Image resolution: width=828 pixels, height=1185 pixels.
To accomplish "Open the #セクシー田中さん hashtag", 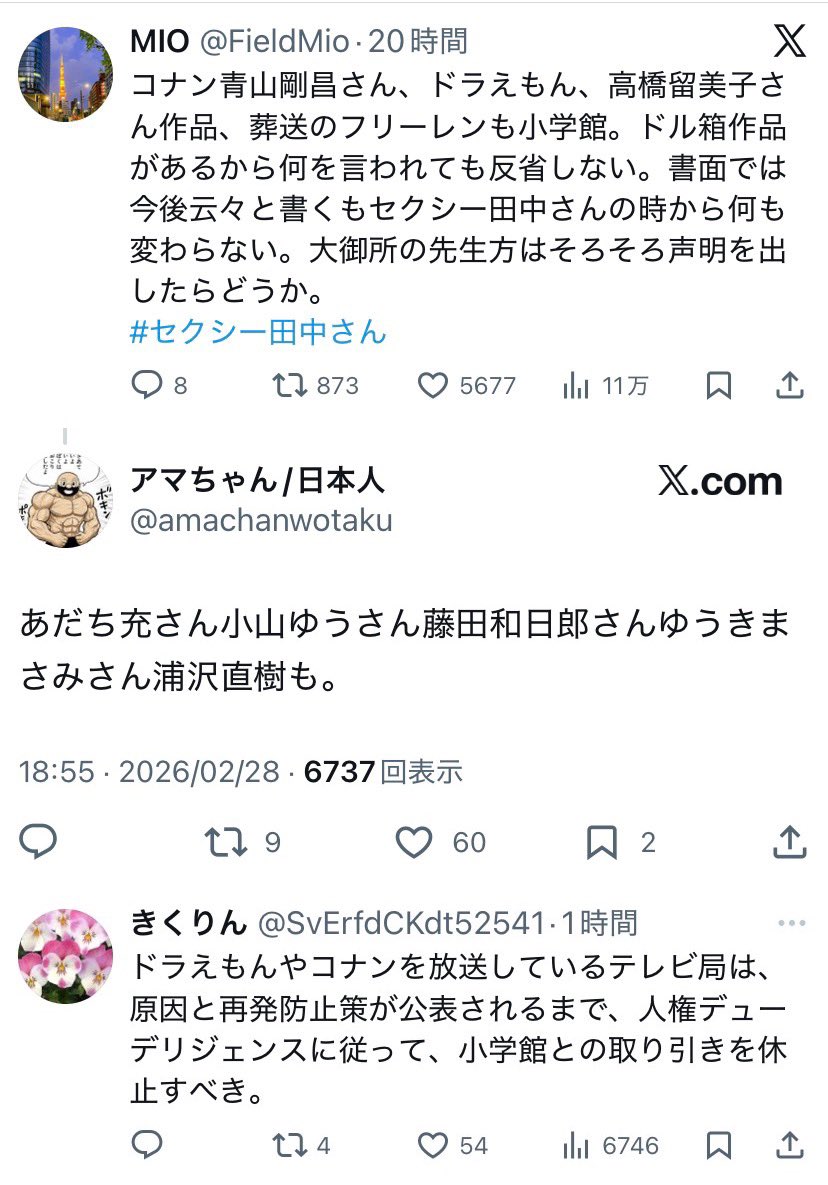I will click(x=258, y=332).
